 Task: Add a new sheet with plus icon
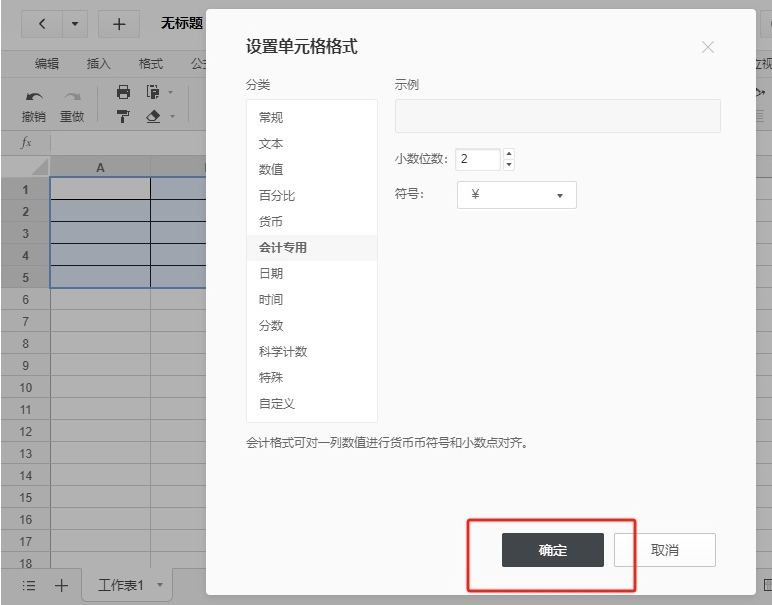61,585
